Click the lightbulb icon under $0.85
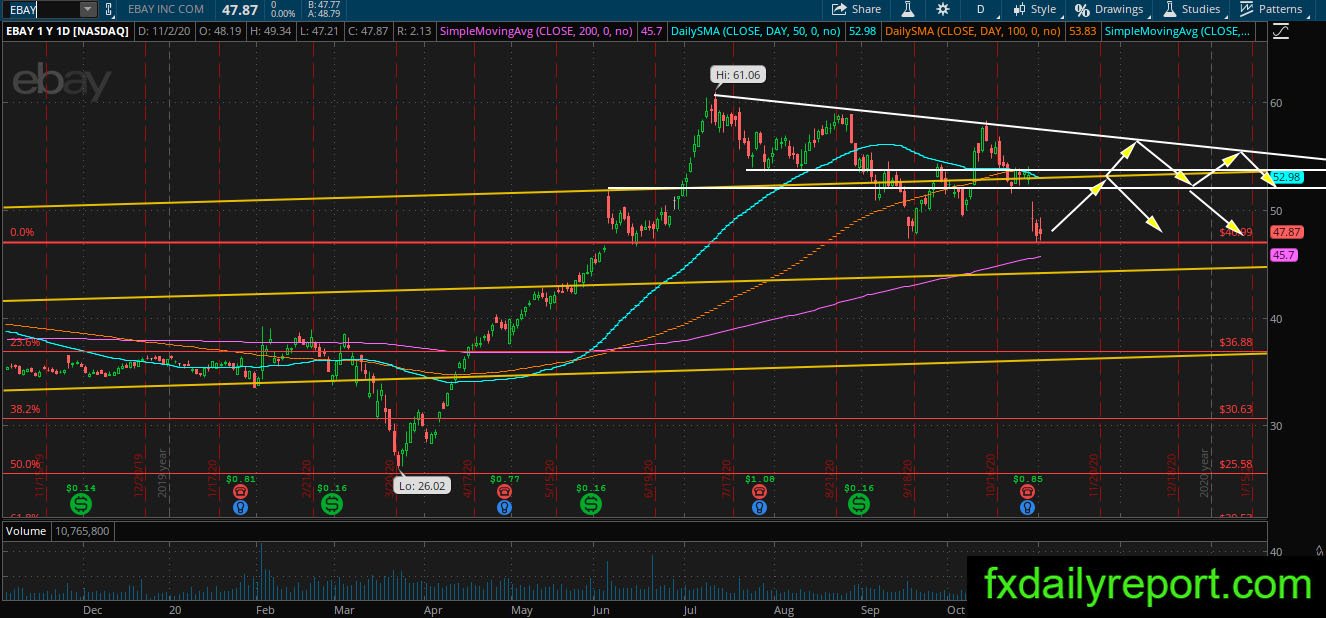 [1026, 508]
